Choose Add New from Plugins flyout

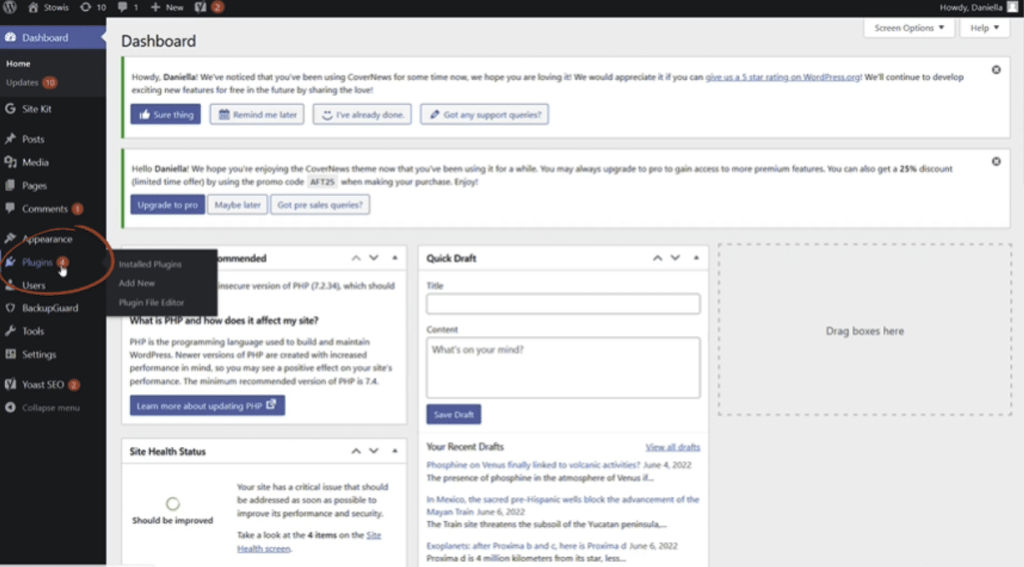click(x=136, y=283)
